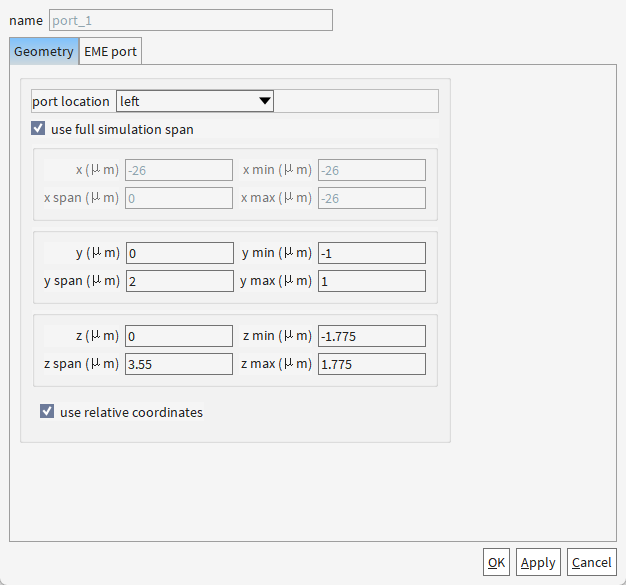The height and width of the screenshot is (585, 626).
Task: Click the 'port location' label
Action: click(71, 101)
